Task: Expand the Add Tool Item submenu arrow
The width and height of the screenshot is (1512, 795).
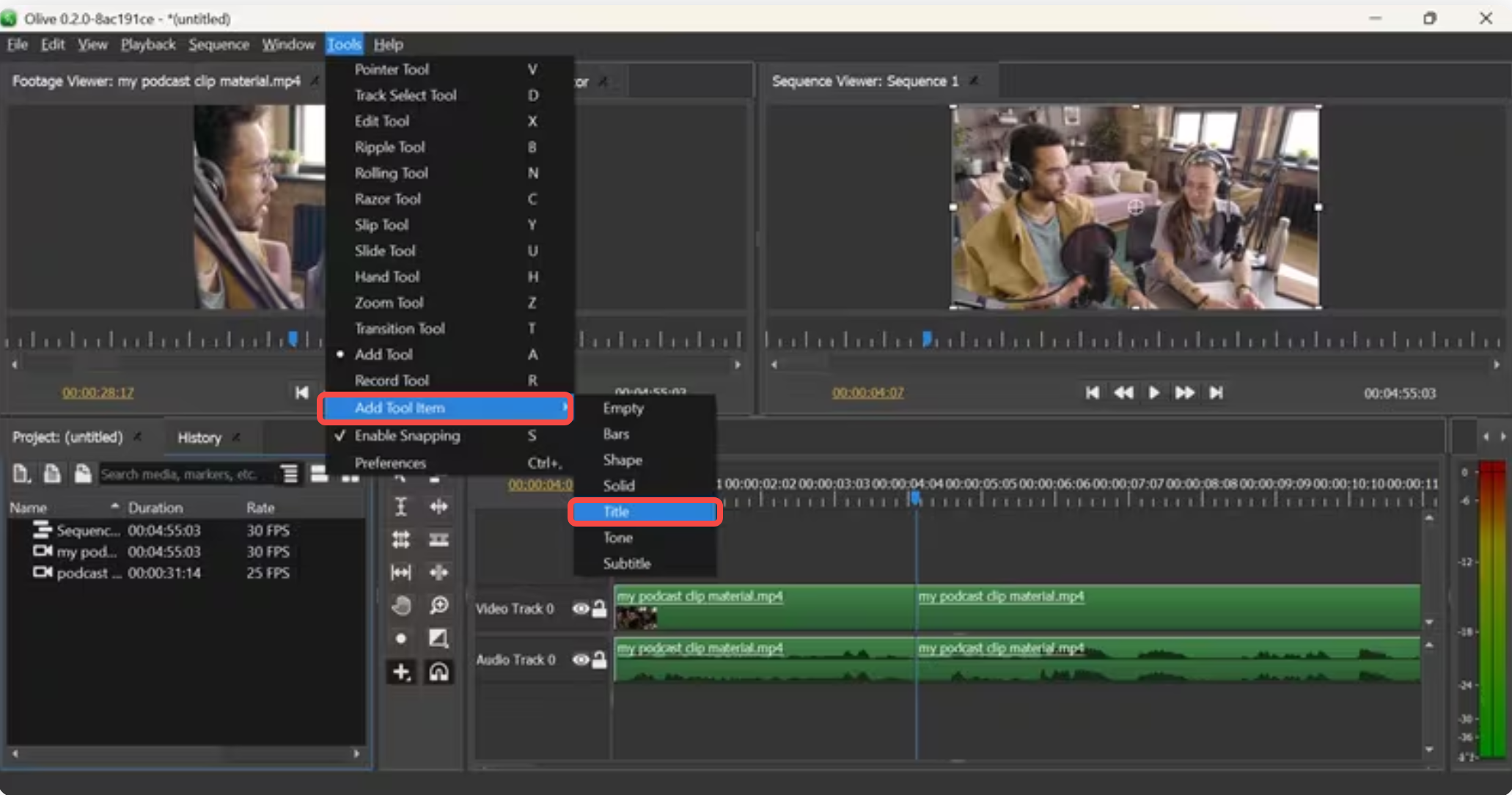Action: tap(564, 408)
